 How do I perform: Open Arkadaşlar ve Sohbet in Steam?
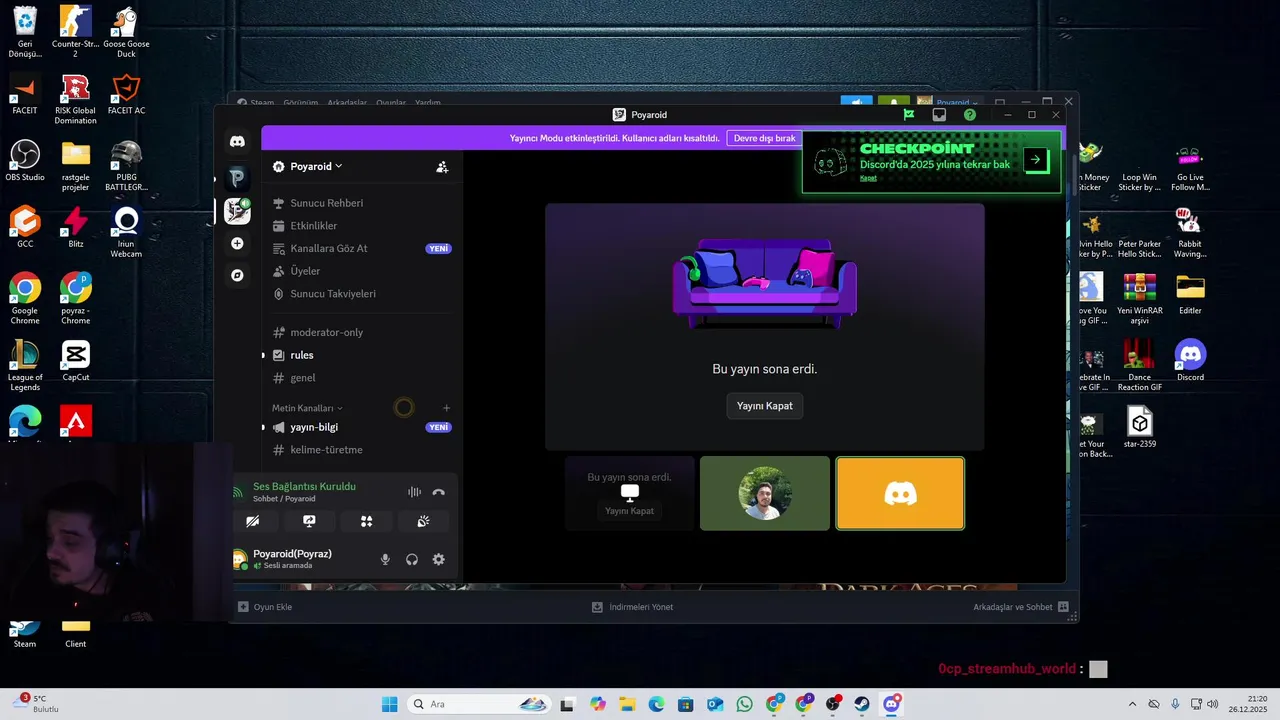point(1021,607)
